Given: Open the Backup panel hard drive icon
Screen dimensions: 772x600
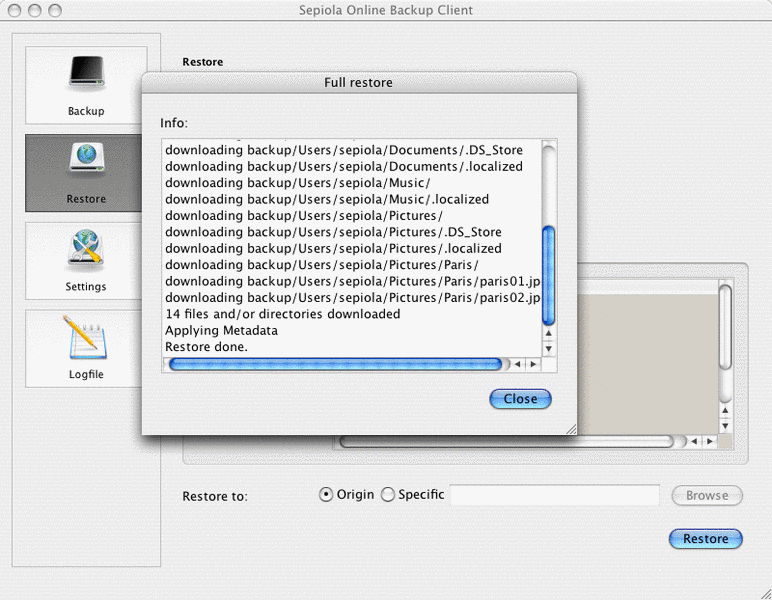Looking at the screenshot, I should click(87, 73).
